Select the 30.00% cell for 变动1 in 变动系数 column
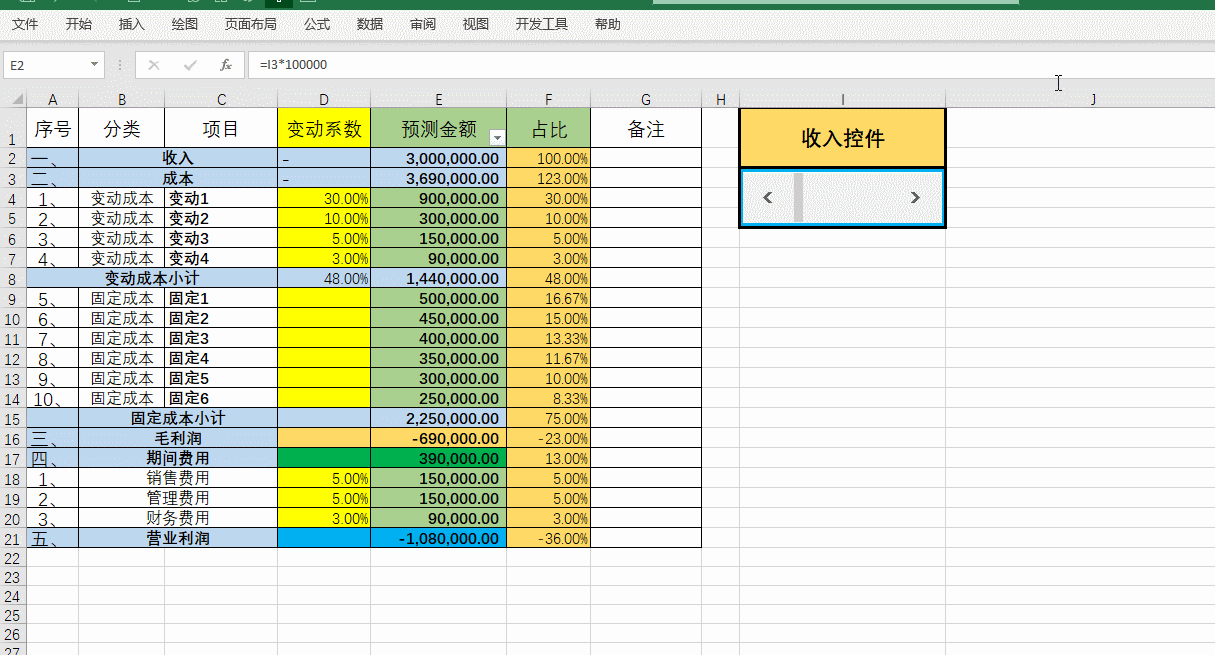Screen dimensions: 1215x655 click(324, 198)
